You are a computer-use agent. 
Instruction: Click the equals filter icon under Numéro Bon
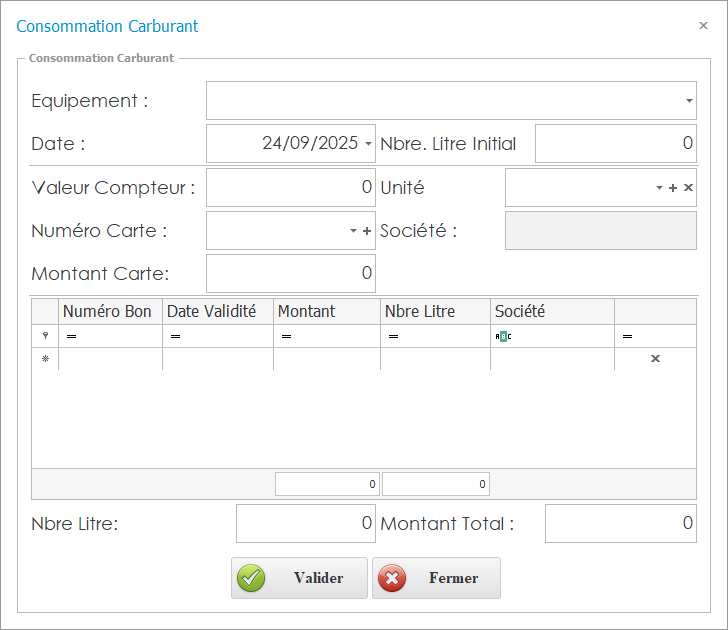click(71, 337)
